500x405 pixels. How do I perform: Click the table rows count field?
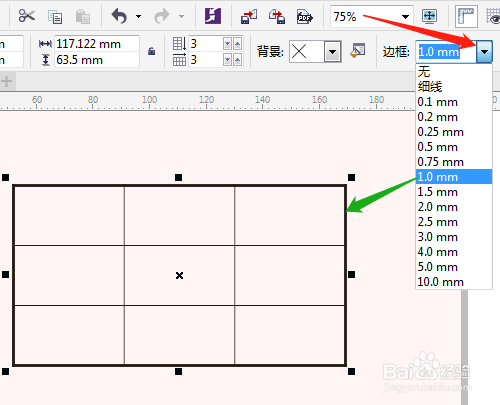206,44
